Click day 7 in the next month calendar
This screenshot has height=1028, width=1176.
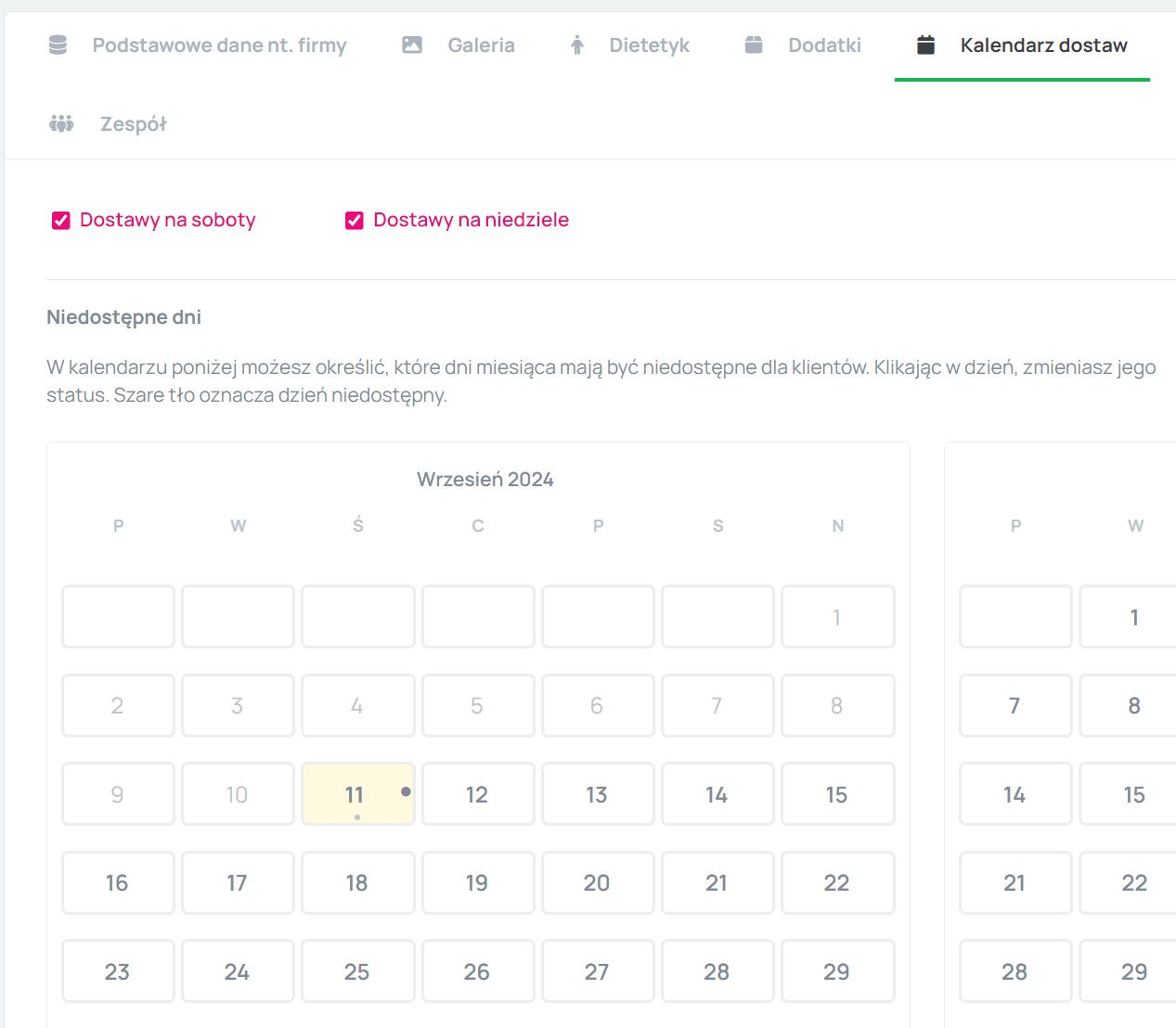point(1014,706)
